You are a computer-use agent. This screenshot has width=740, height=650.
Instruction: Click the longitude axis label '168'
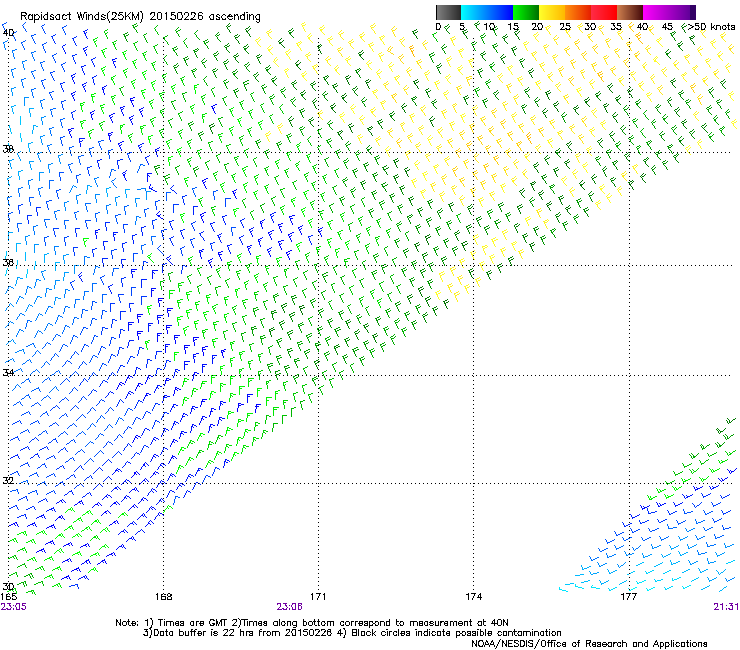pos(163,597)
